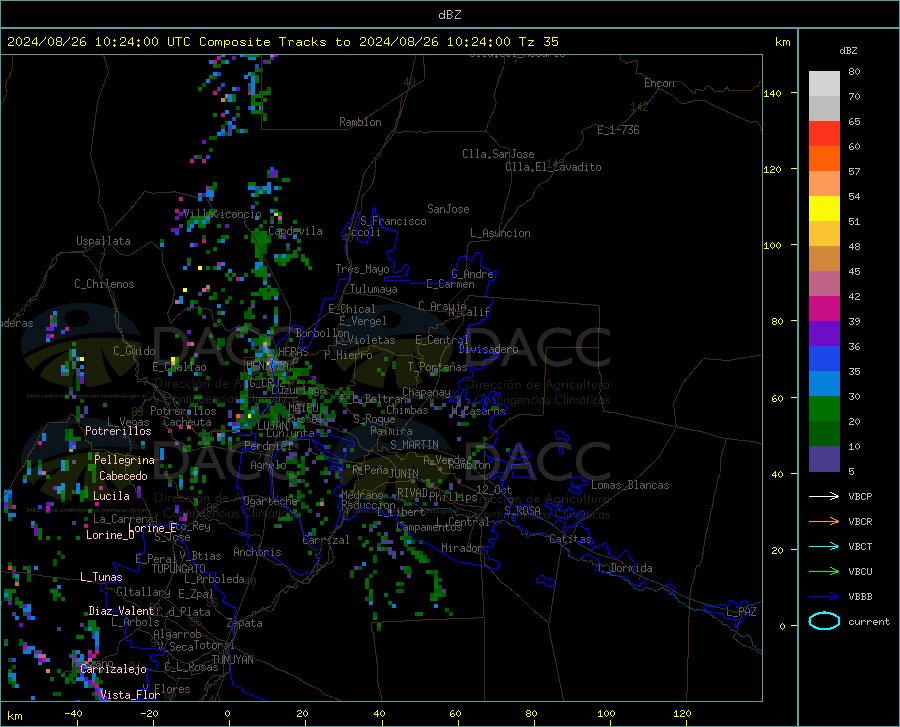The width and height of the screenshot is (900, 727).
Task: Click the Clla.SanJose map label
Action: click(498, 154)
